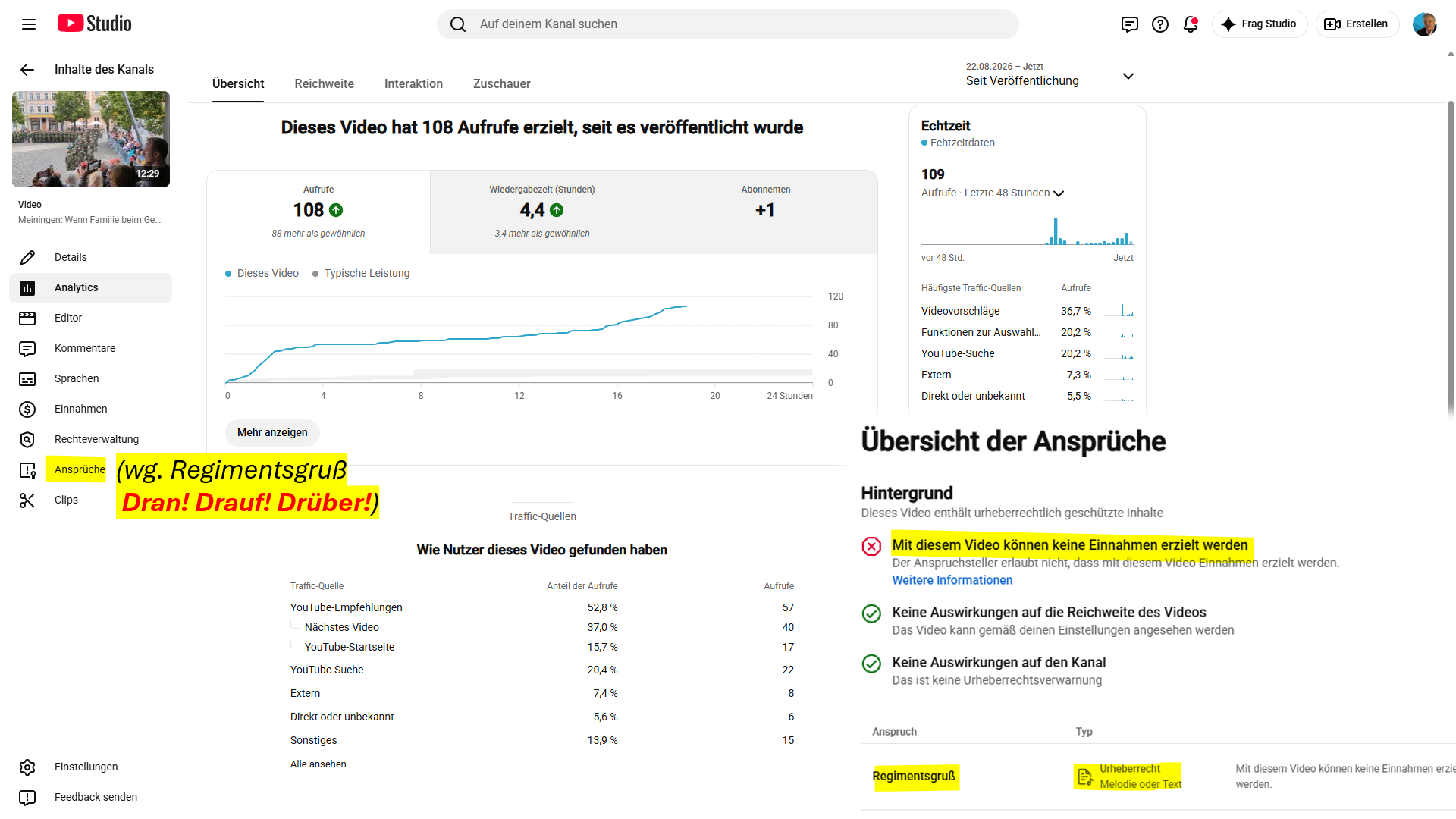Image resolution: width=1456 pixels, height=819 pixels.
Task: Click the Mehr anzeigen button
Action: pos(272,432)
